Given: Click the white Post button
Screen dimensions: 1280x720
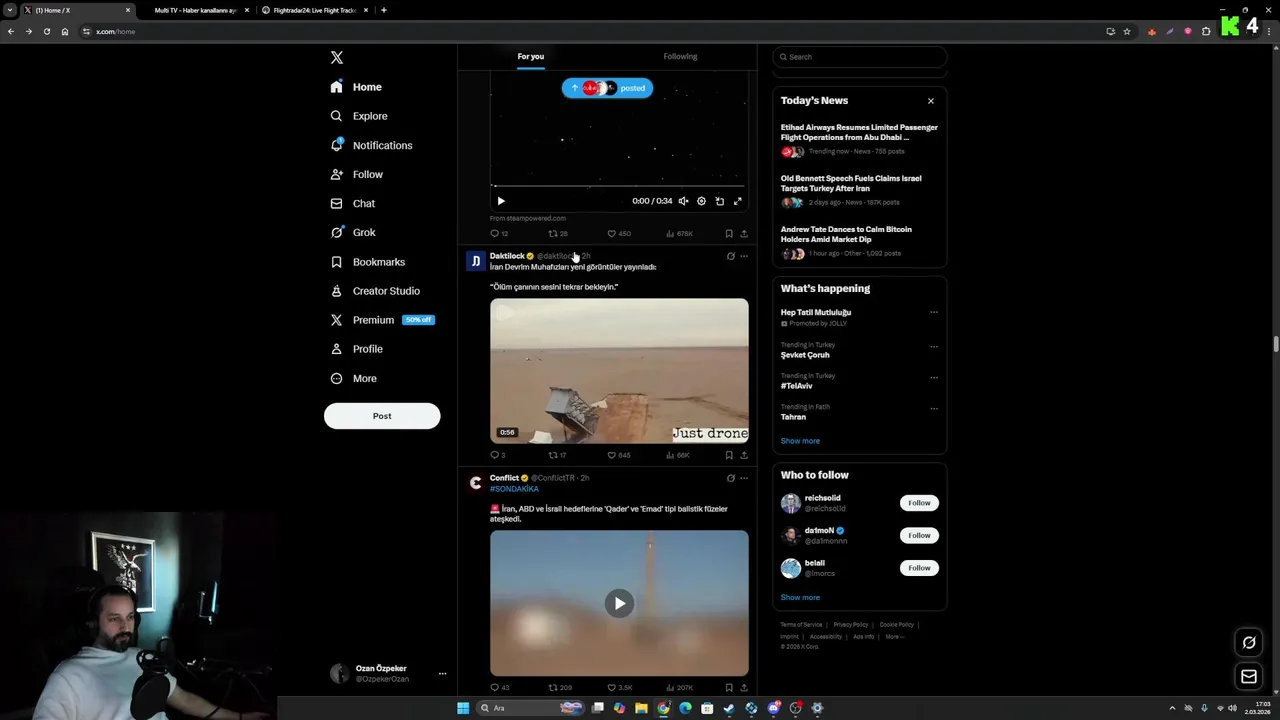Looking at the screenshot, I should pos(382,416).
